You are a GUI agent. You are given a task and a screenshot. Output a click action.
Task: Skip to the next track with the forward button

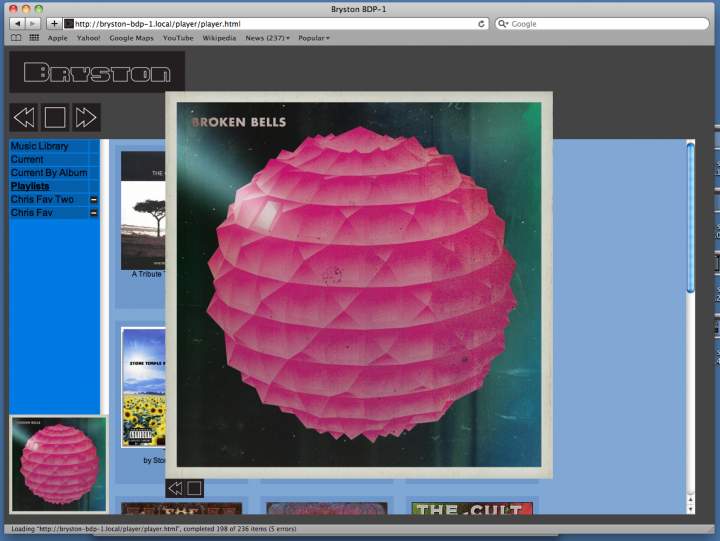85,118
